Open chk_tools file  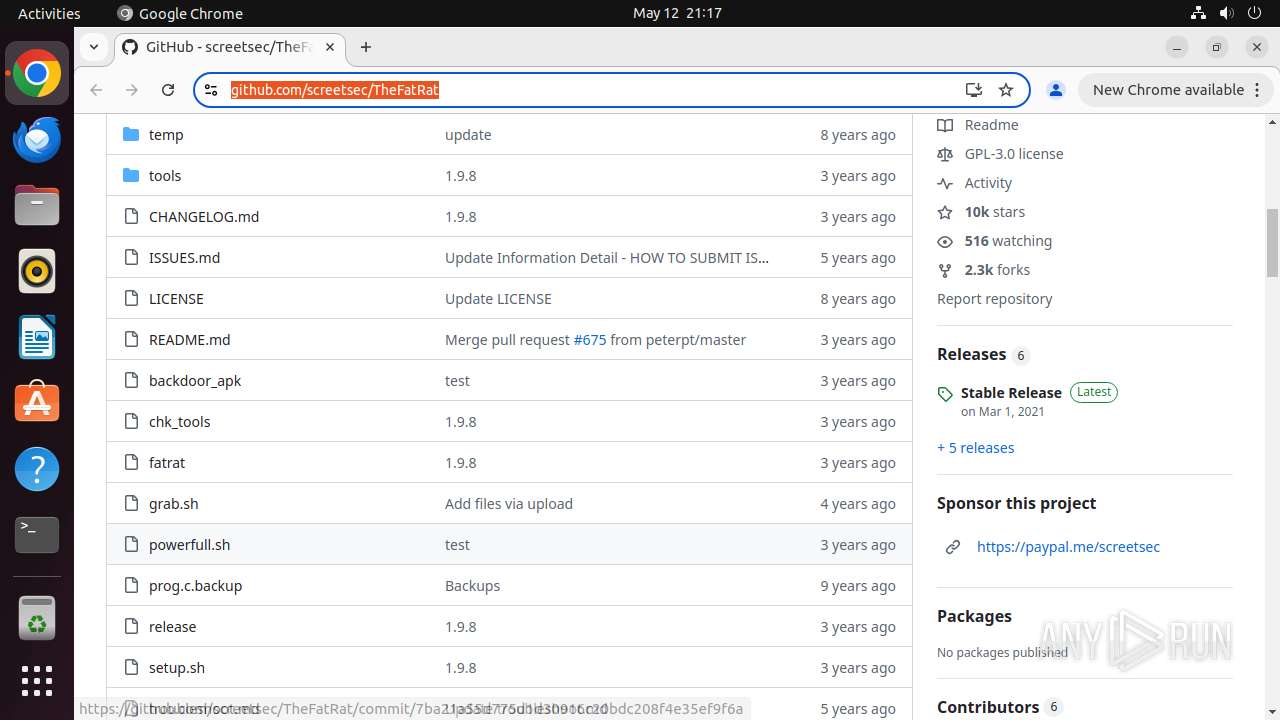[x=180, y=422]
